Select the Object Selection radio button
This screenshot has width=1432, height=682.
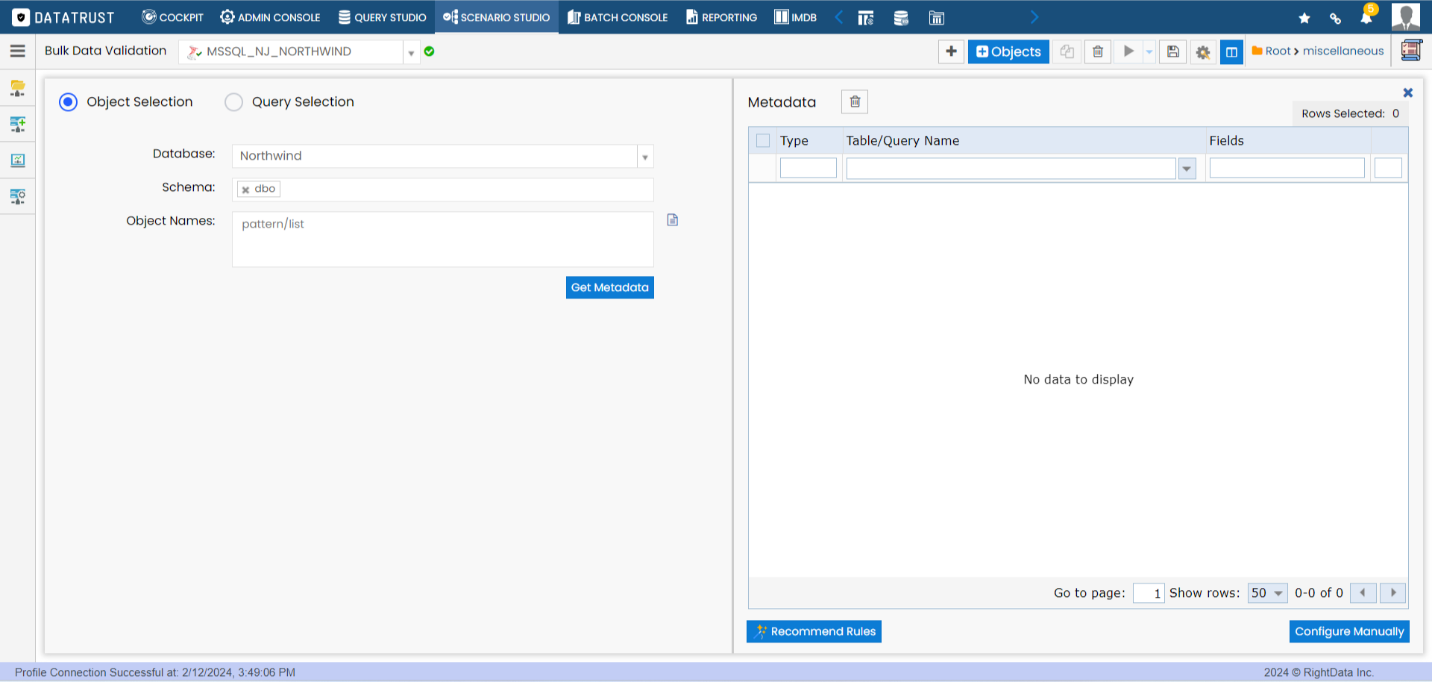click(x=68, y=102)
